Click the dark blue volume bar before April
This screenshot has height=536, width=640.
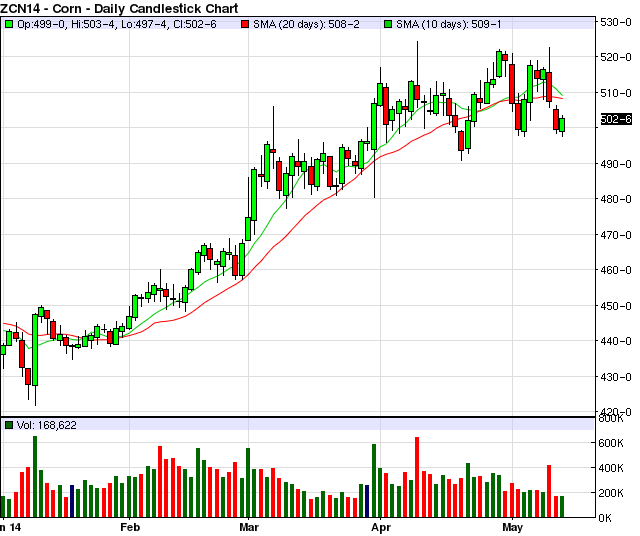click(x=367, y=501)
